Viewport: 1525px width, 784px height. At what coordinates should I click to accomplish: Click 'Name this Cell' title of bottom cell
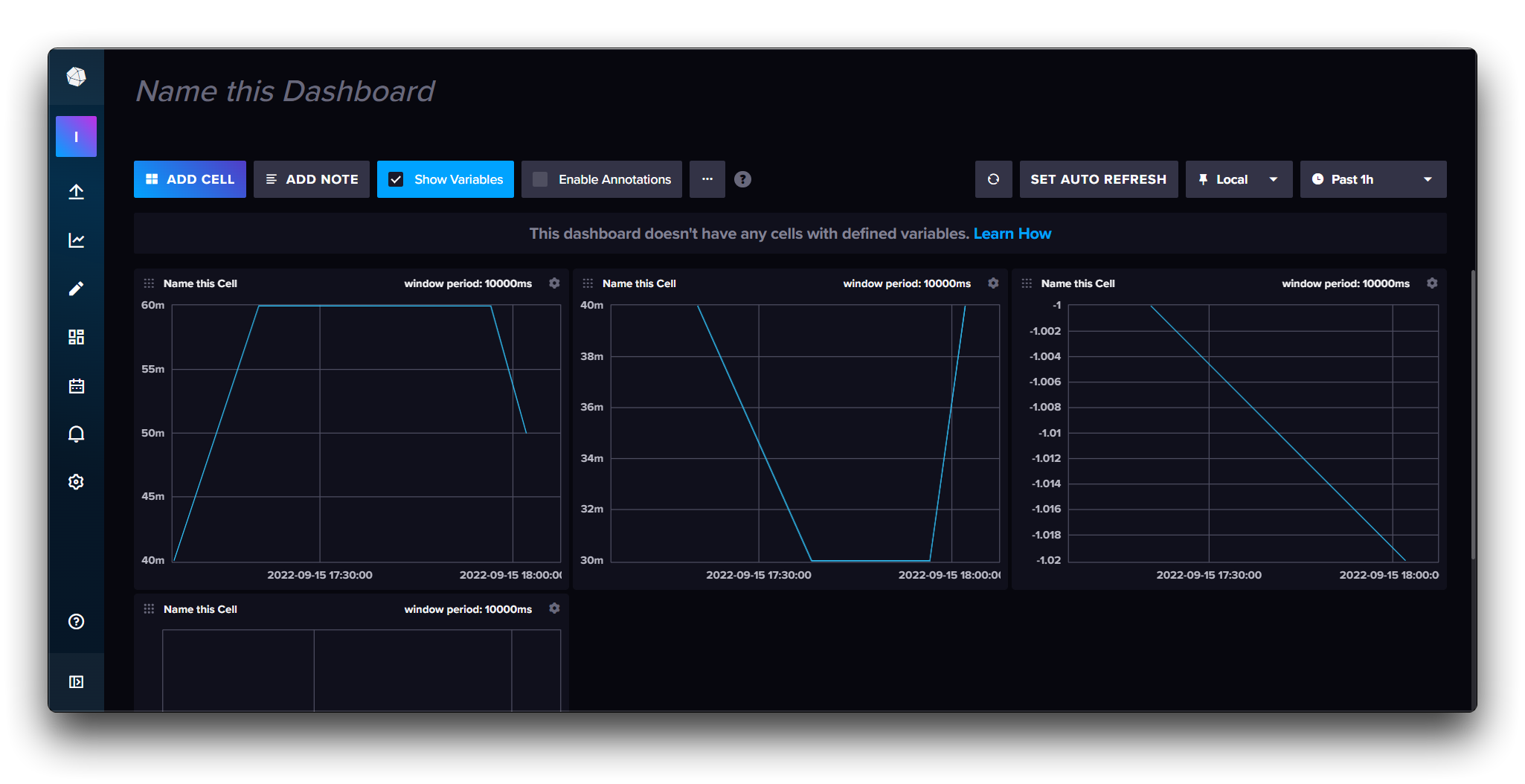200,609
